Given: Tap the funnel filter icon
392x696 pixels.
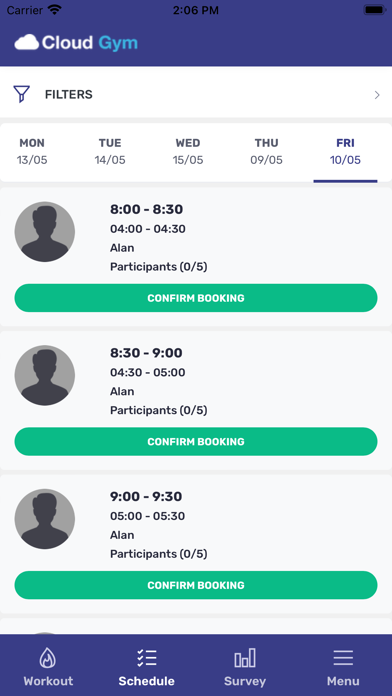Looking at the screenshot, I should (21, 94).
